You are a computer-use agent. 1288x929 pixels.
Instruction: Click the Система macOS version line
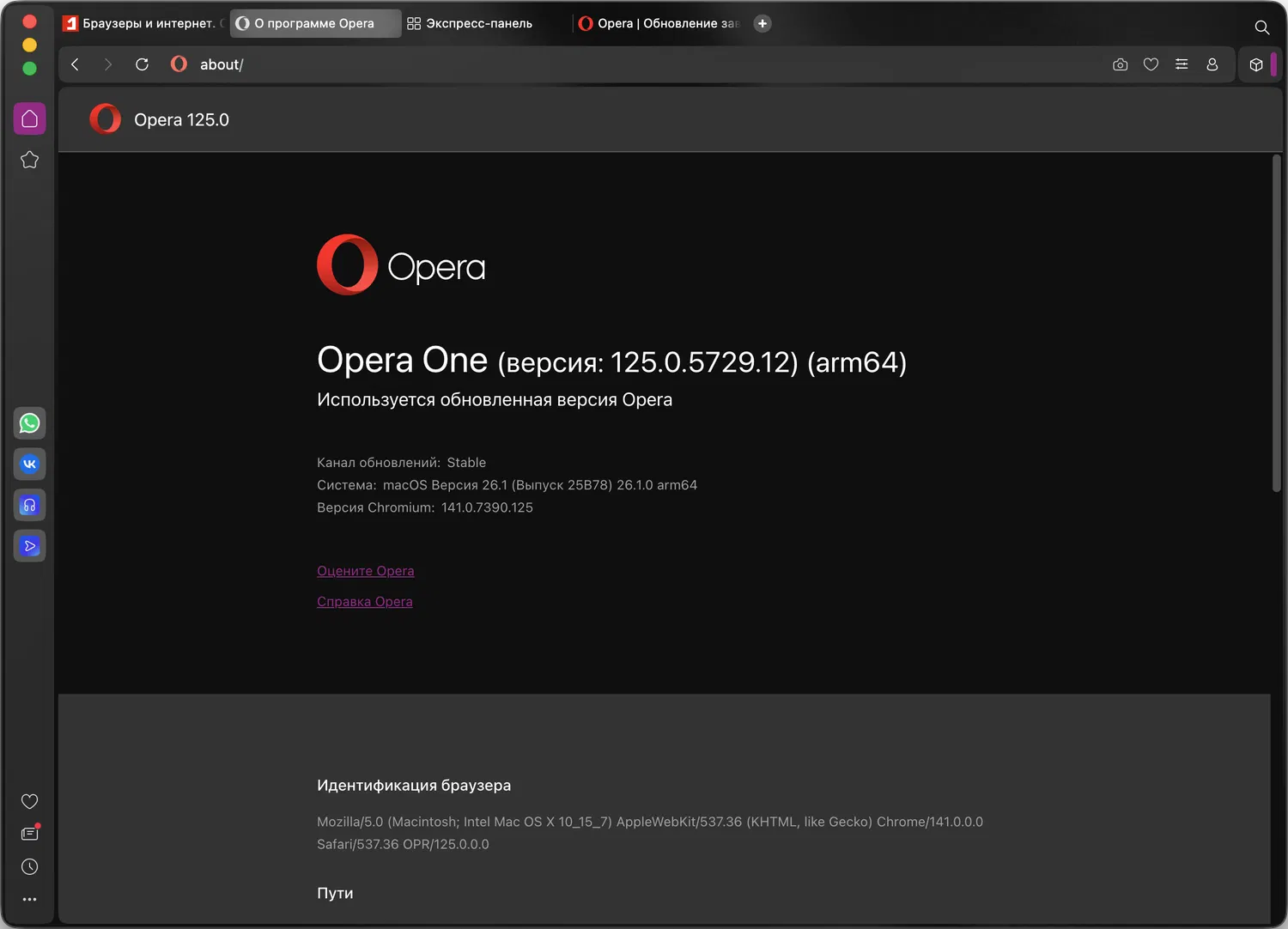(x=507, y=485)
